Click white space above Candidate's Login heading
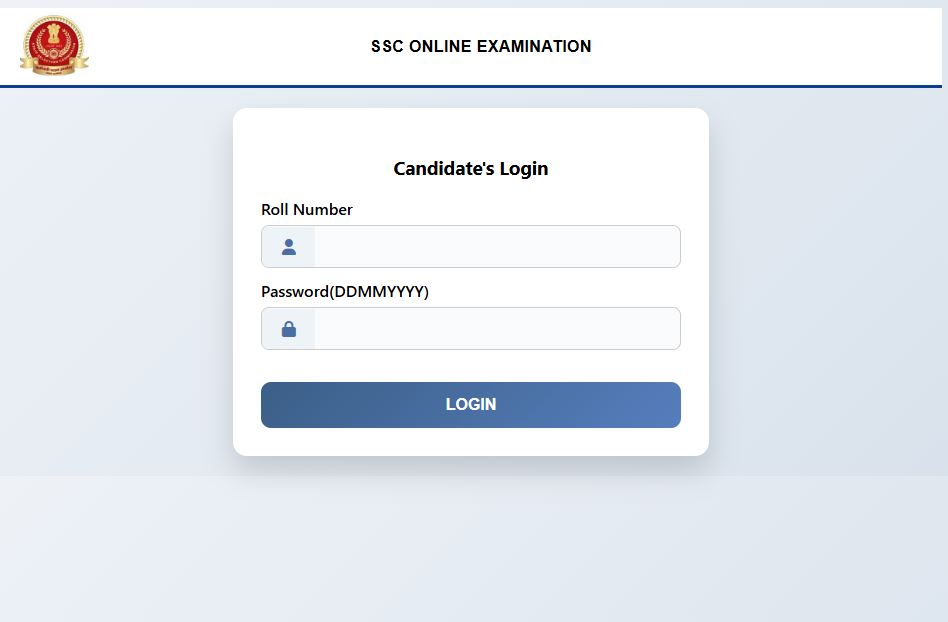The height and width of the screenshot is (622, 948). (x=471, y=130)
